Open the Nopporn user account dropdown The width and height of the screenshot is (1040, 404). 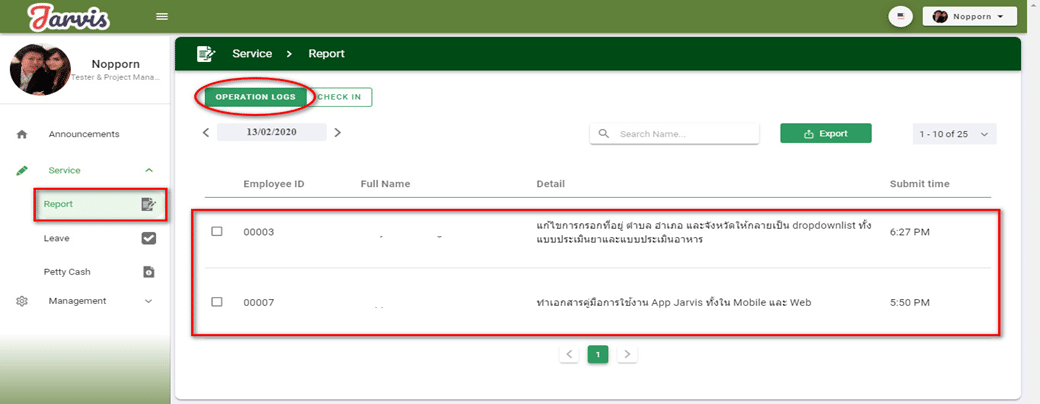click(x=968, y=16)
